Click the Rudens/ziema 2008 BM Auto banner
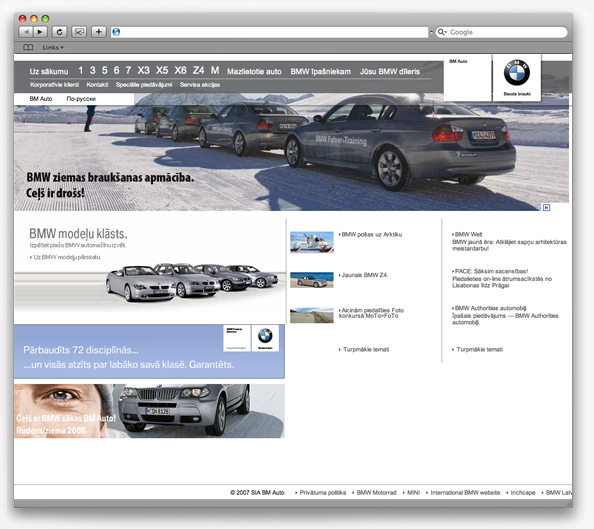Viewport: 594px width, 529px height. point(149,411)
